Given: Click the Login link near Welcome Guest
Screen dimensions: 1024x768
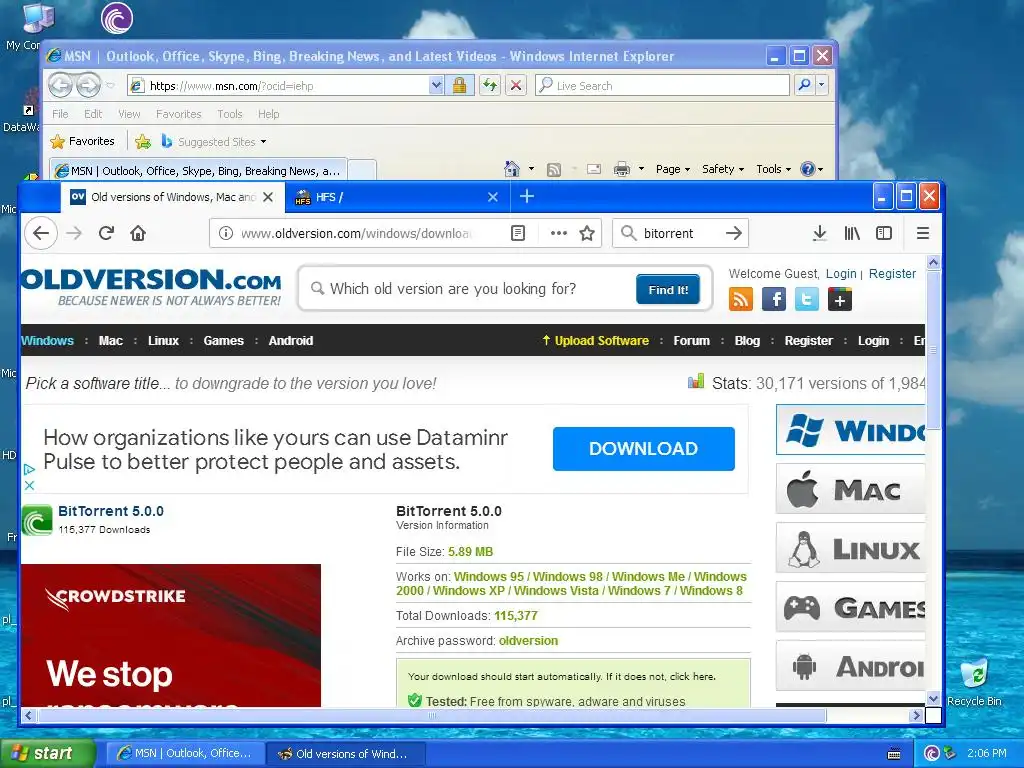Looking at the screenshot, I should point(841,274).
